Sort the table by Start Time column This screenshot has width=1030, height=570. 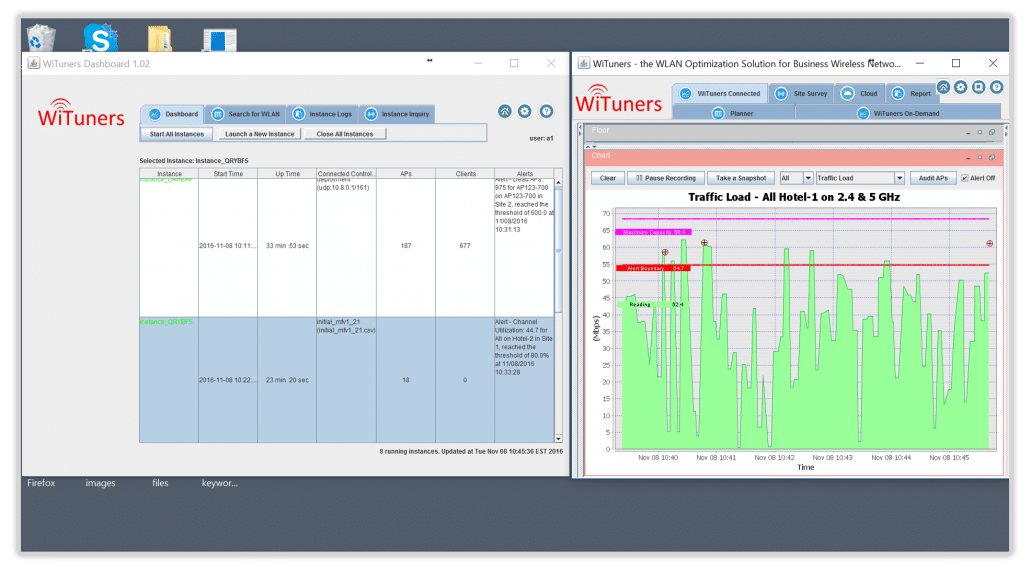[x=228, y=174]
